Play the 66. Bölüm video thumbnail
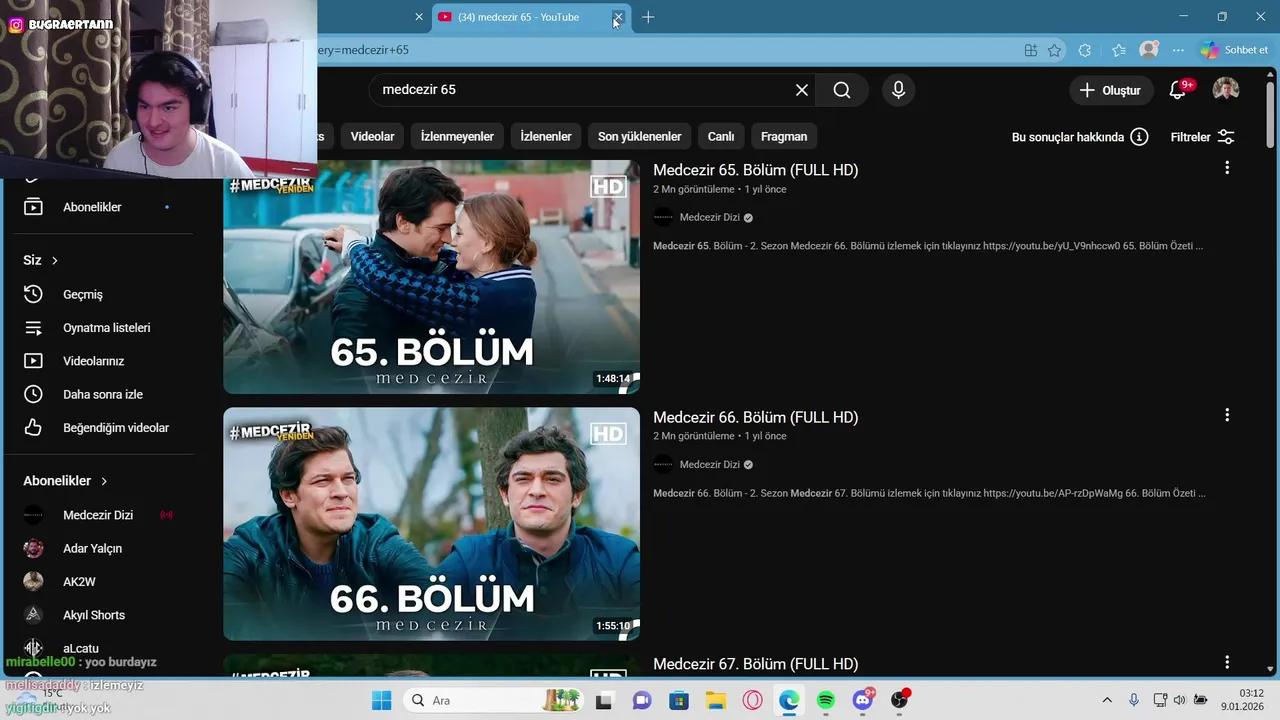 click(x=431, y=524)
